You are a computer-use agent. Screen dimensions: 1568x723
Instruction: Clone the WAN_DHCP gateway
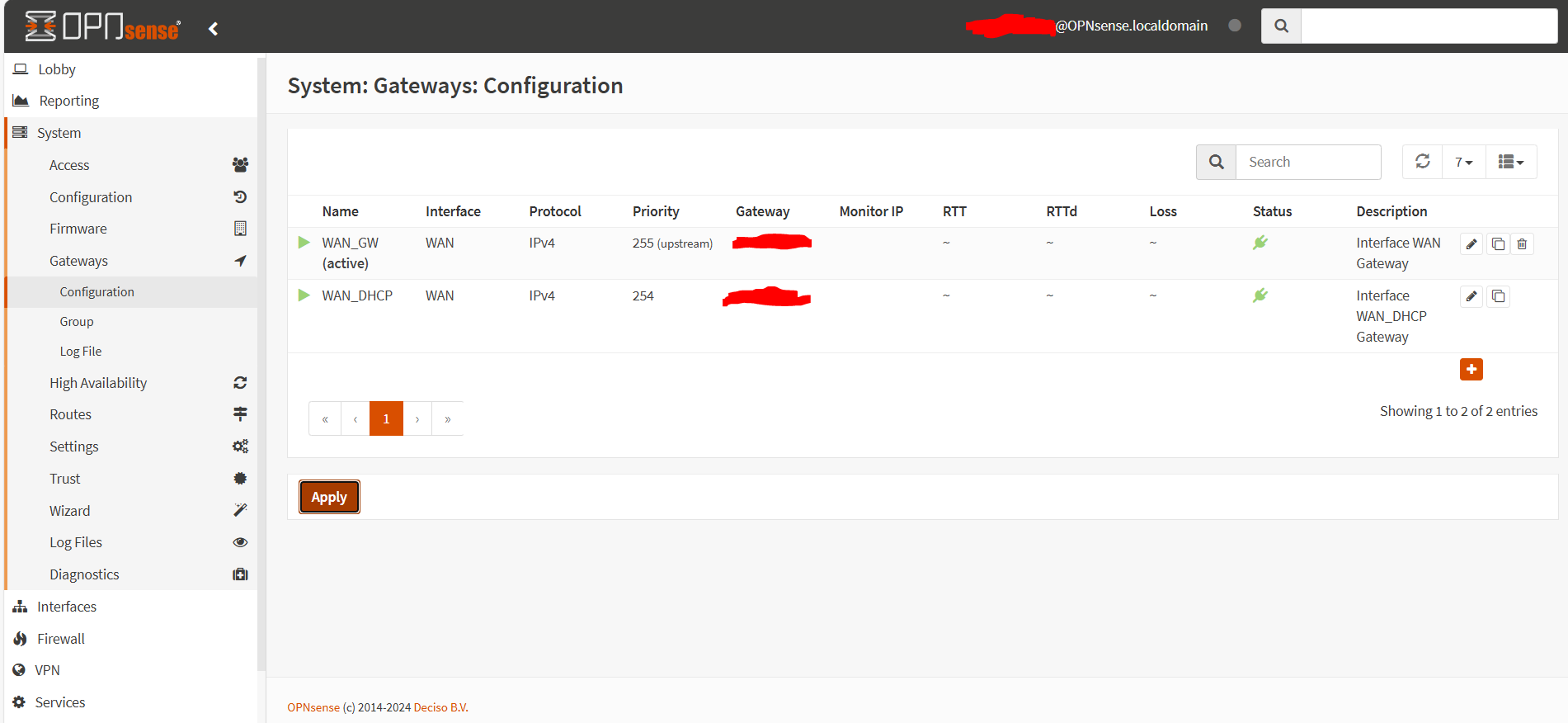click(1499, 296)
